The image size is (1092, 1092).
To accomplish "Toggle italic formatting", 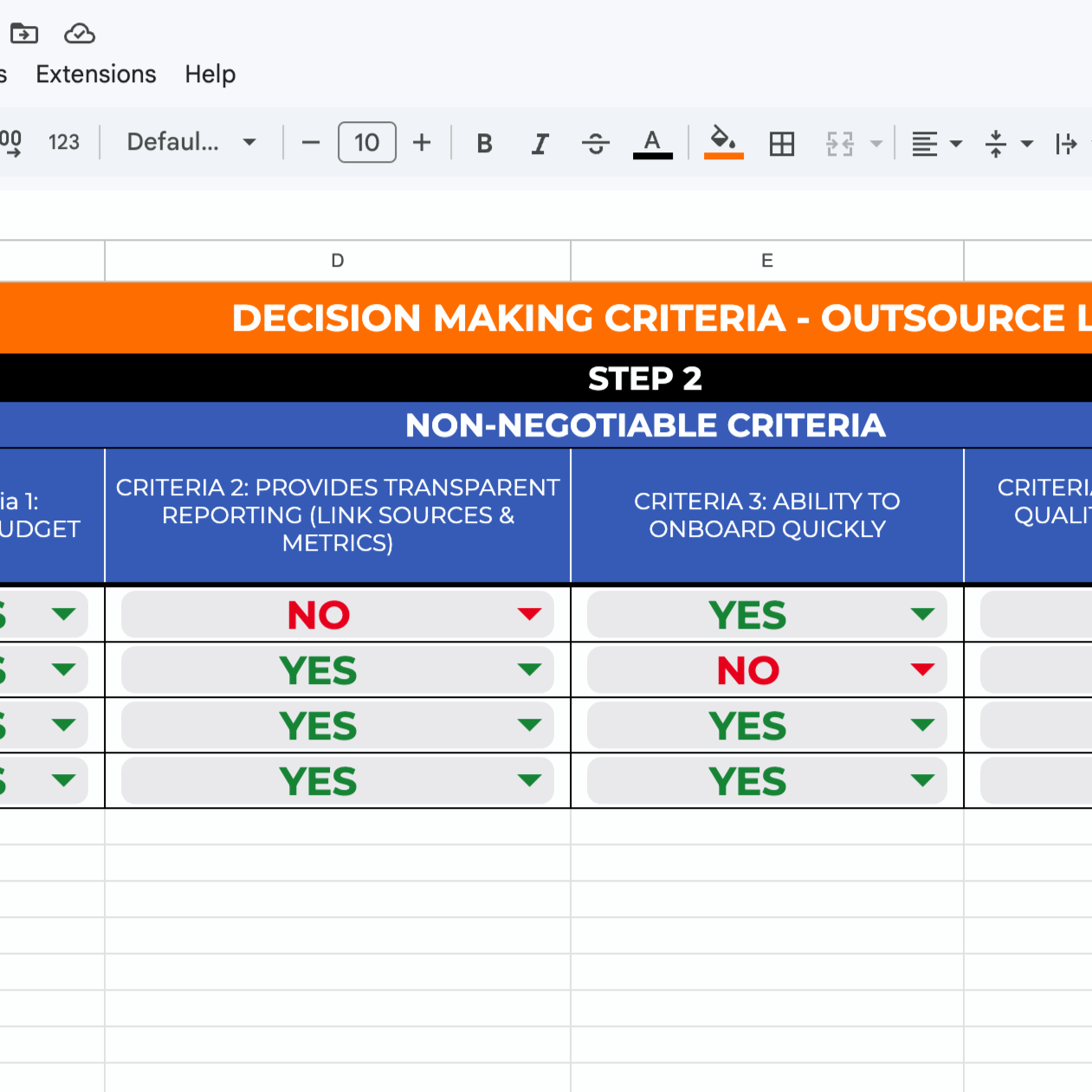I will (540, 143).
